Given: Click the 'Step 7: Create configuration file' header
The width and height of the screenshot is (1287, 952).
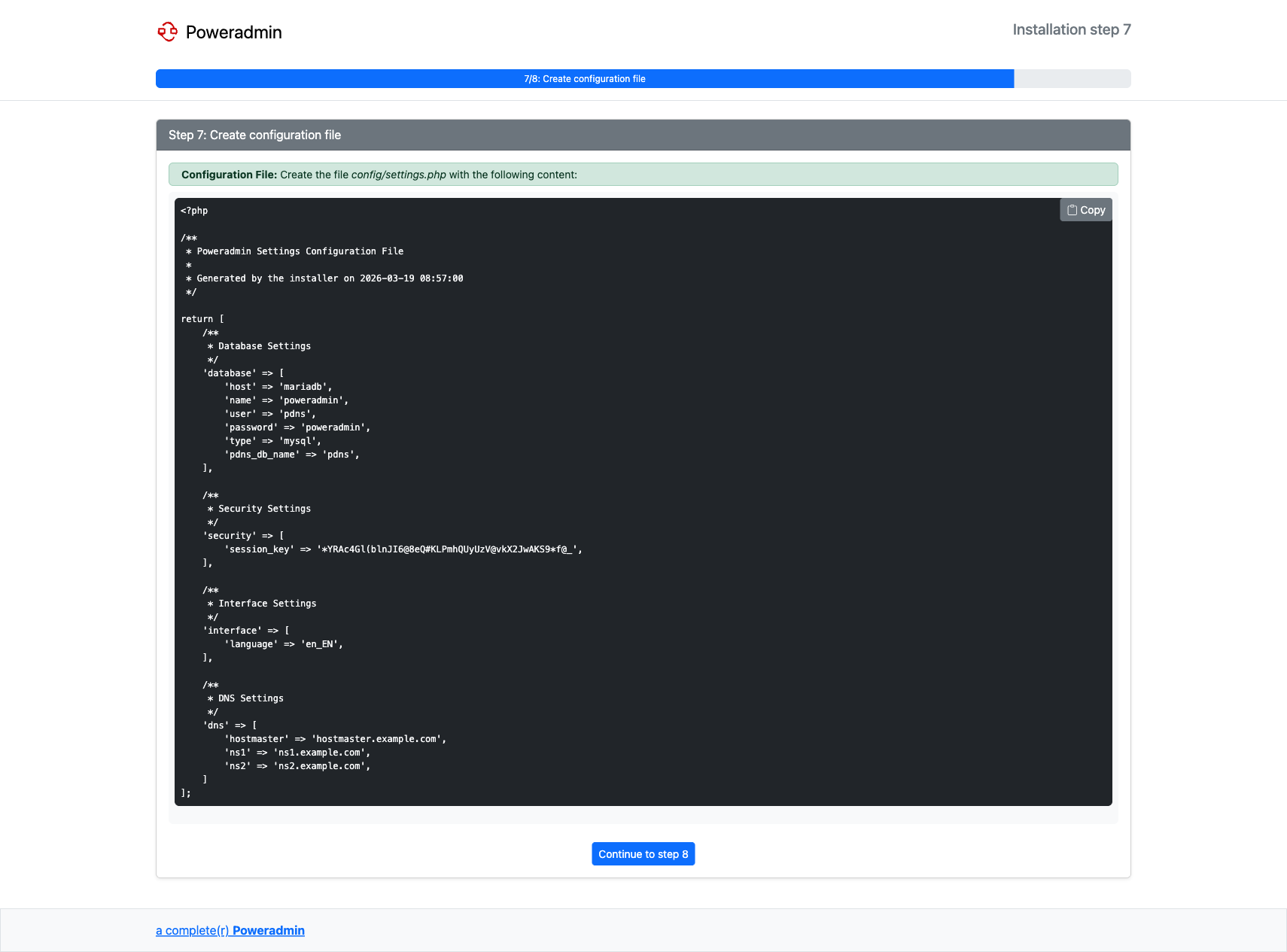Looking at the screenshot, I should (x=254, y=135).
